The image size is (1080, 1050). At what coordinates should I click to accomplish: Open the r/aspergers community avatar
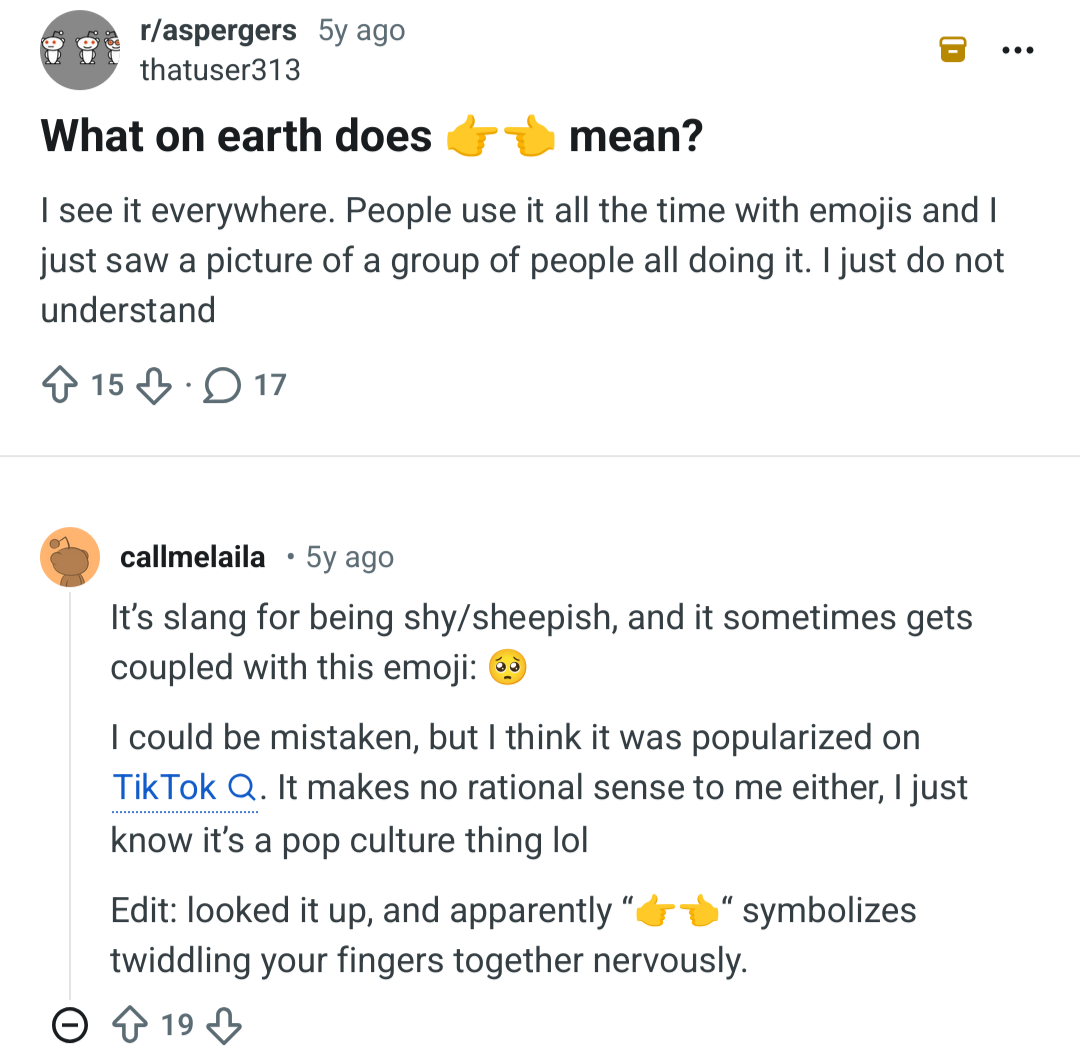(80, 49)
